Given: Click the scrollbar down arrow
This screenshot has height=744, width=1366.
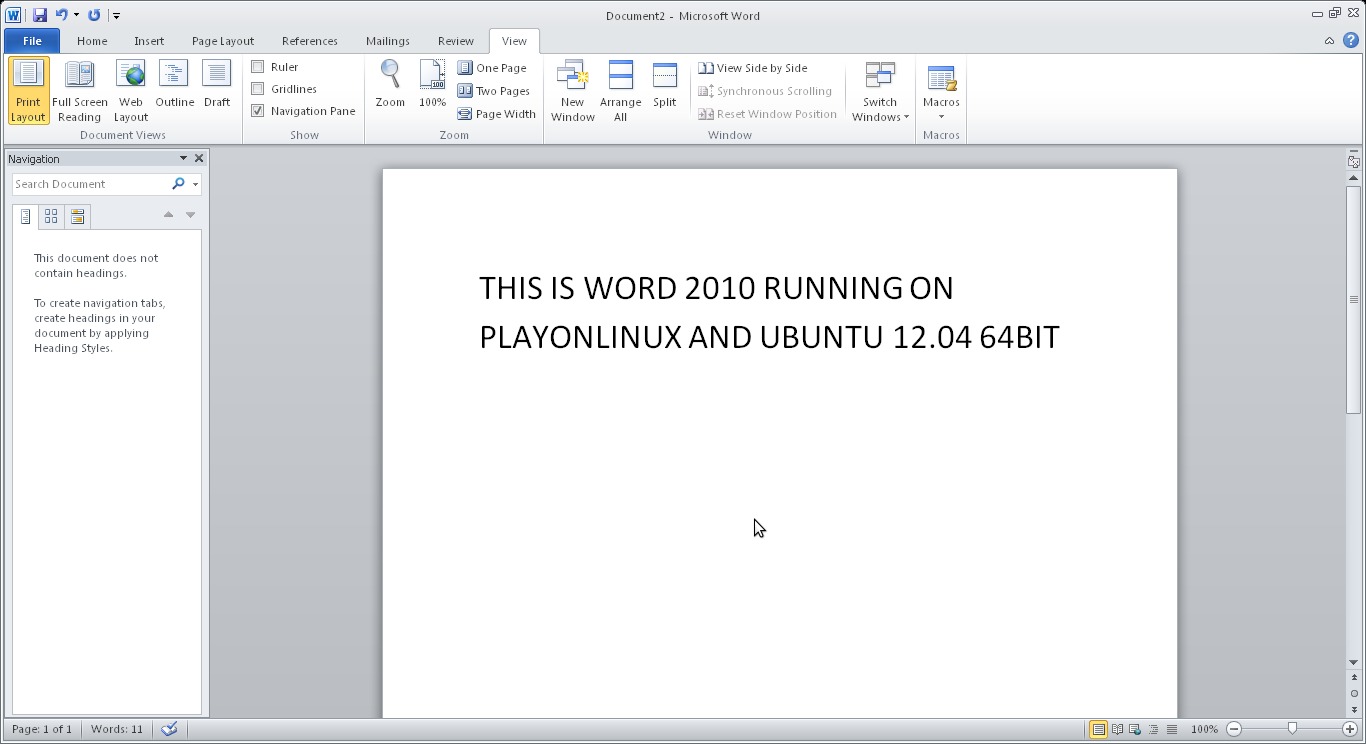Looking at the screenshot, I should pyautogui.click(x=1353, y=662).
